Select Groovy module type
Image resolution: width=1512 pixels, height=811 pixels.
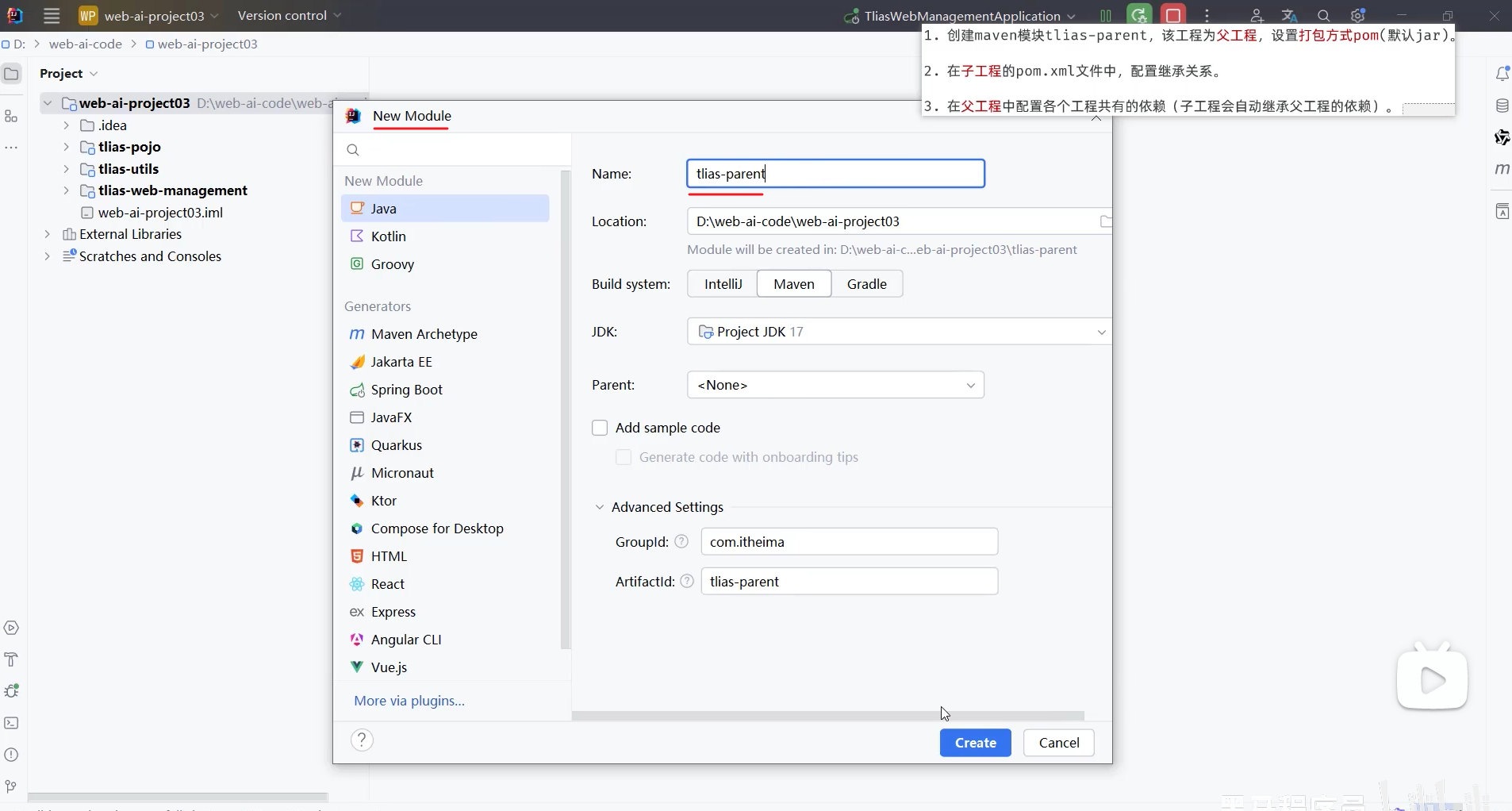pos(445,264)
